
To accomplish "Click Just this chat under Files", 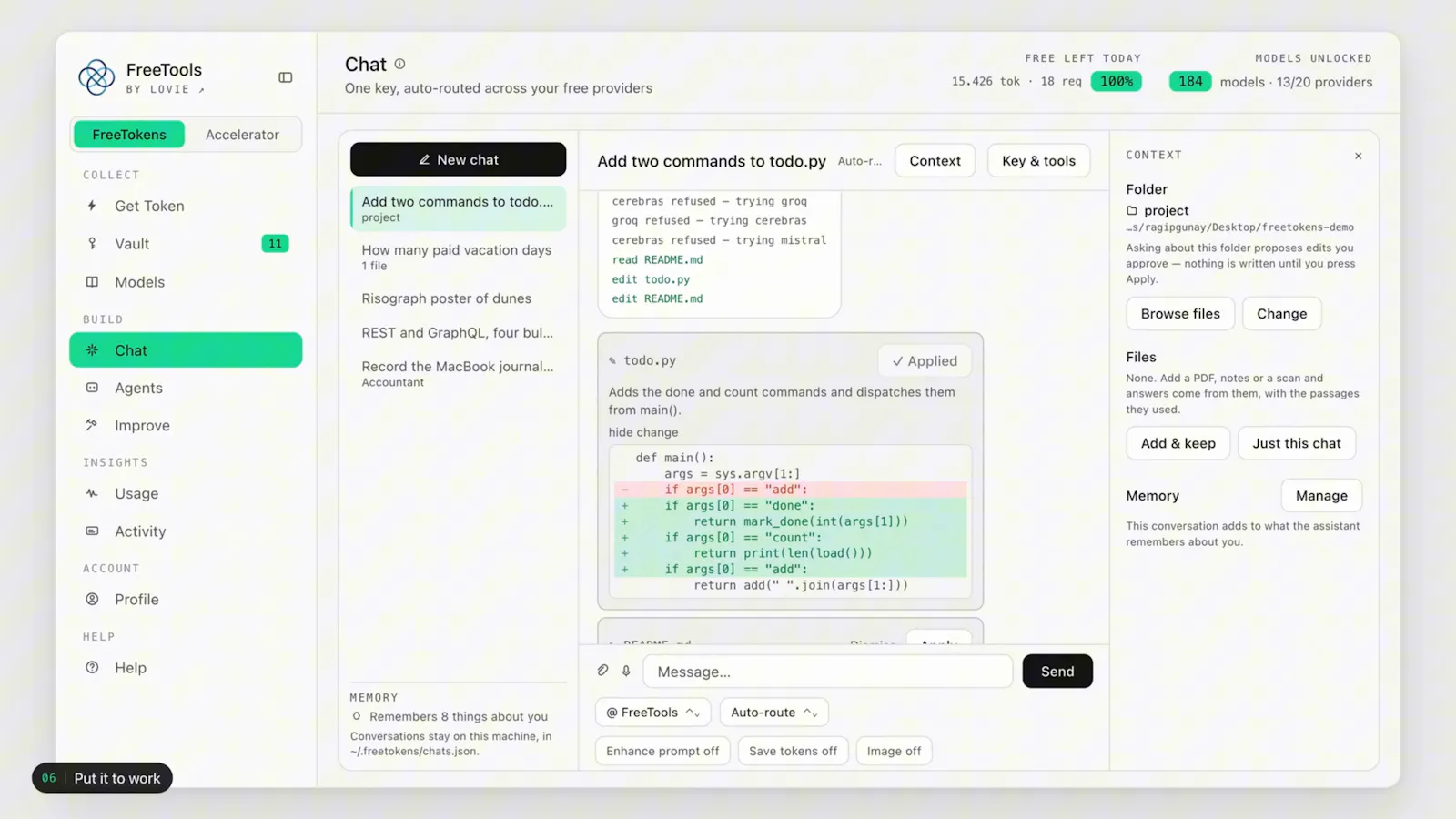I will click(1297, 443).
